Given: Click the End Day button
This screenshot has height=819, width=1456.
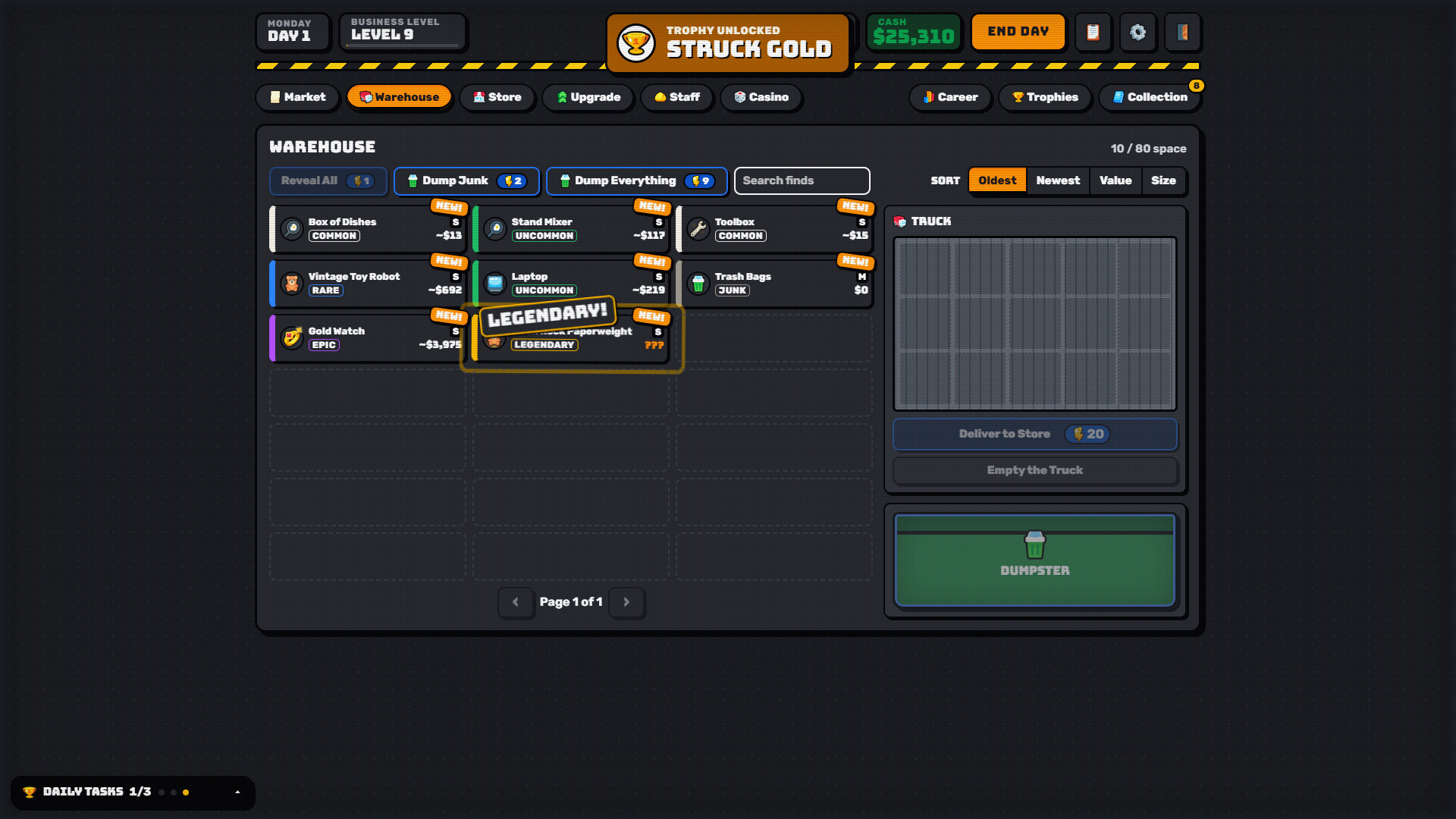Looking at the screenshot, I should point(1018,32).
